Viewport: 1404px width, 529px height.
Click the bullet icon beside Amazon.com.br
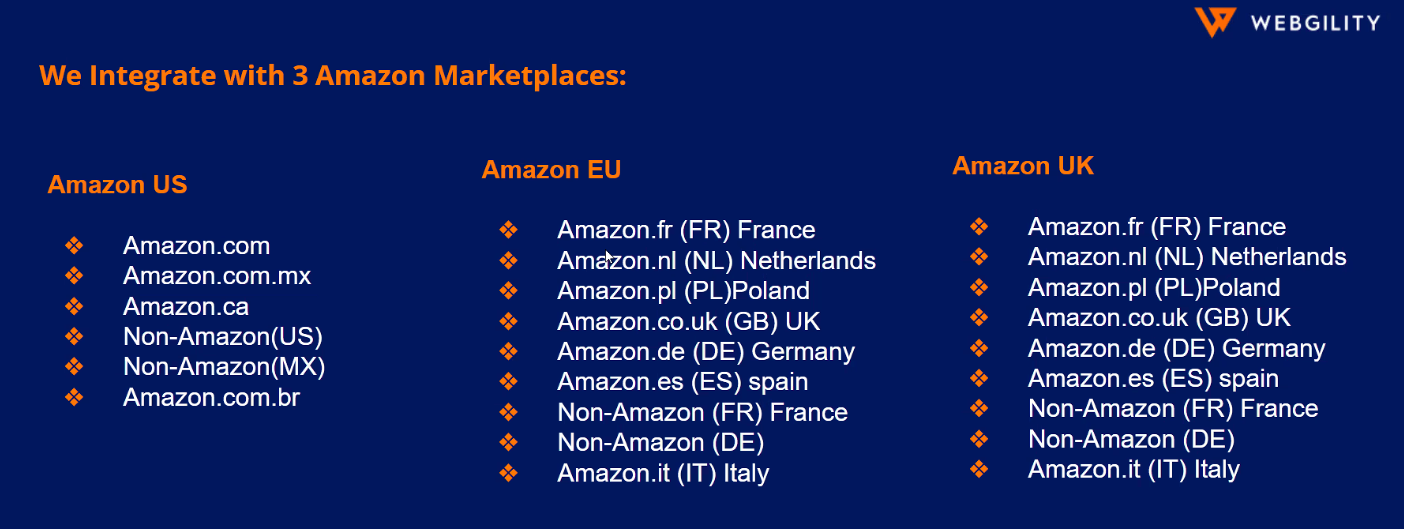click(x=74, y=397)
